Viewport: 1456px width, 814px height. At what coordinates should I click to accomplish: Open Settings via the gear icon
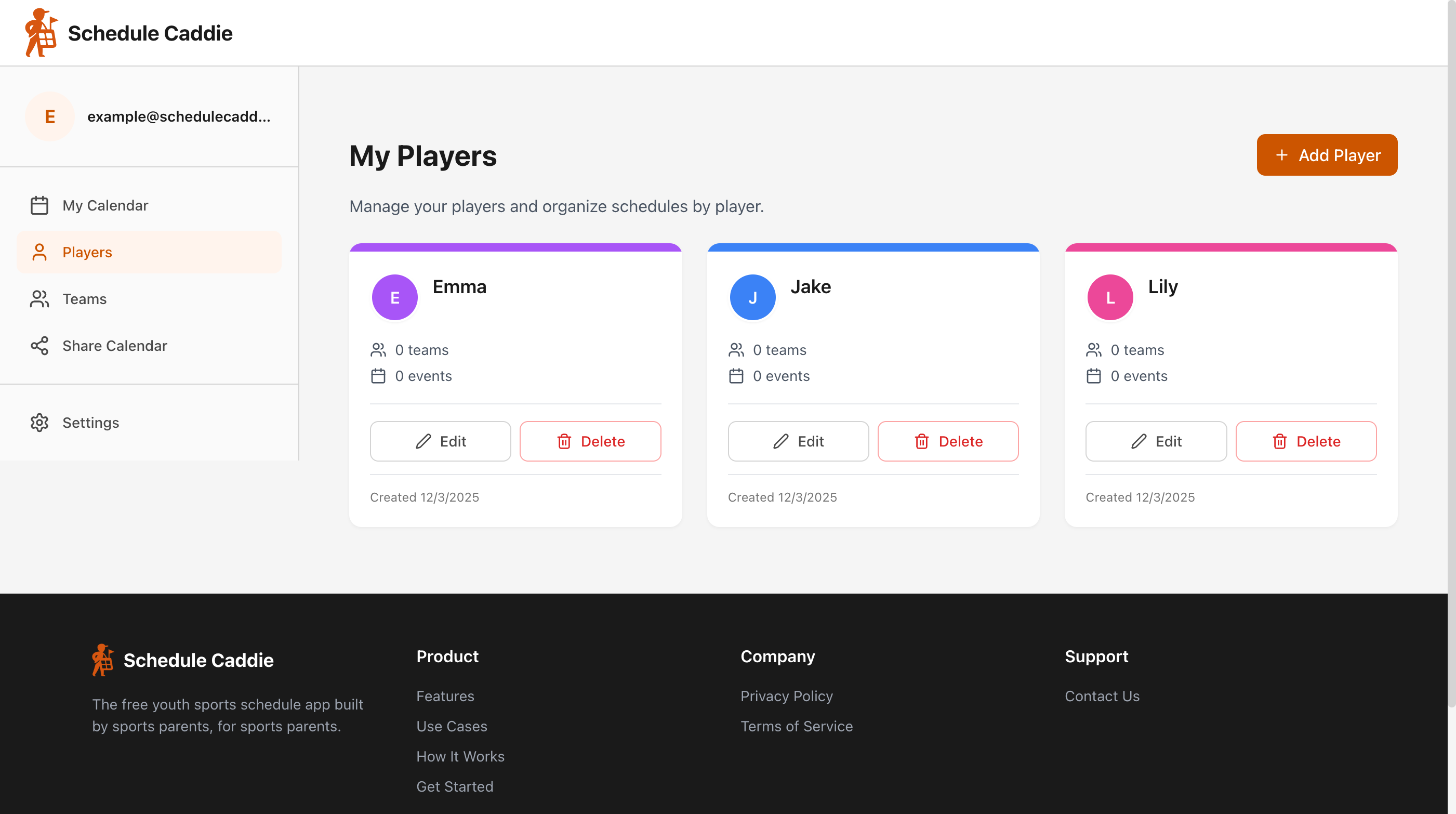[39, 422]
